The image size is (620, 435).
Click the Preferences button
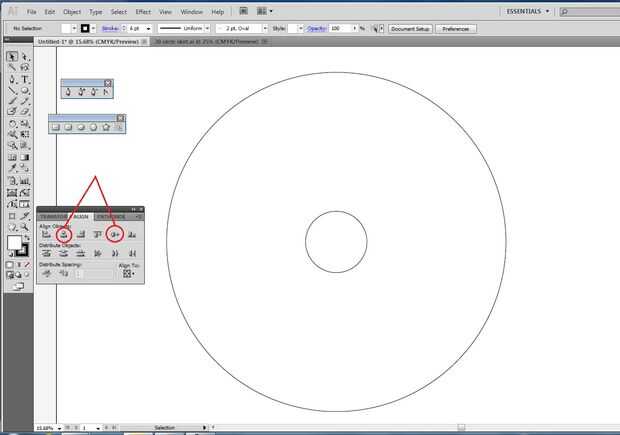456,29
